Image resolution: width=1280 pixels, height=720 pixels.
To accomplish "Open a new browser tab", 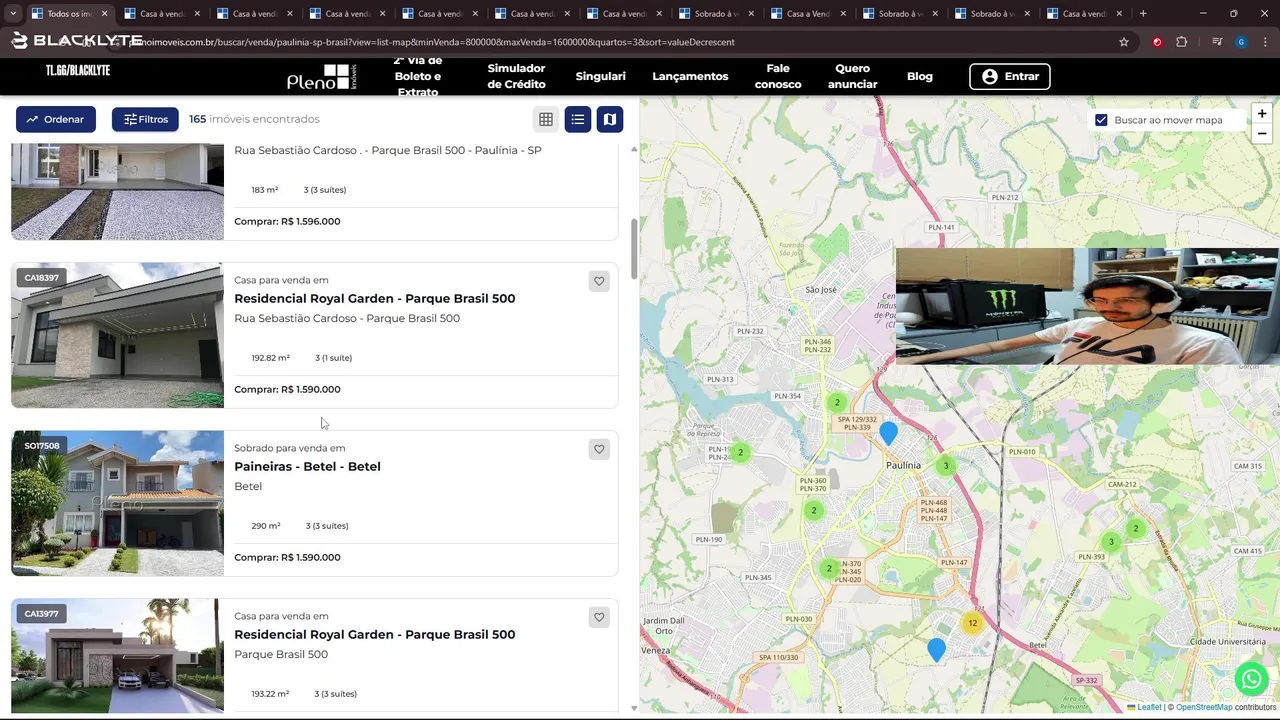I will tap(1143, 14).
